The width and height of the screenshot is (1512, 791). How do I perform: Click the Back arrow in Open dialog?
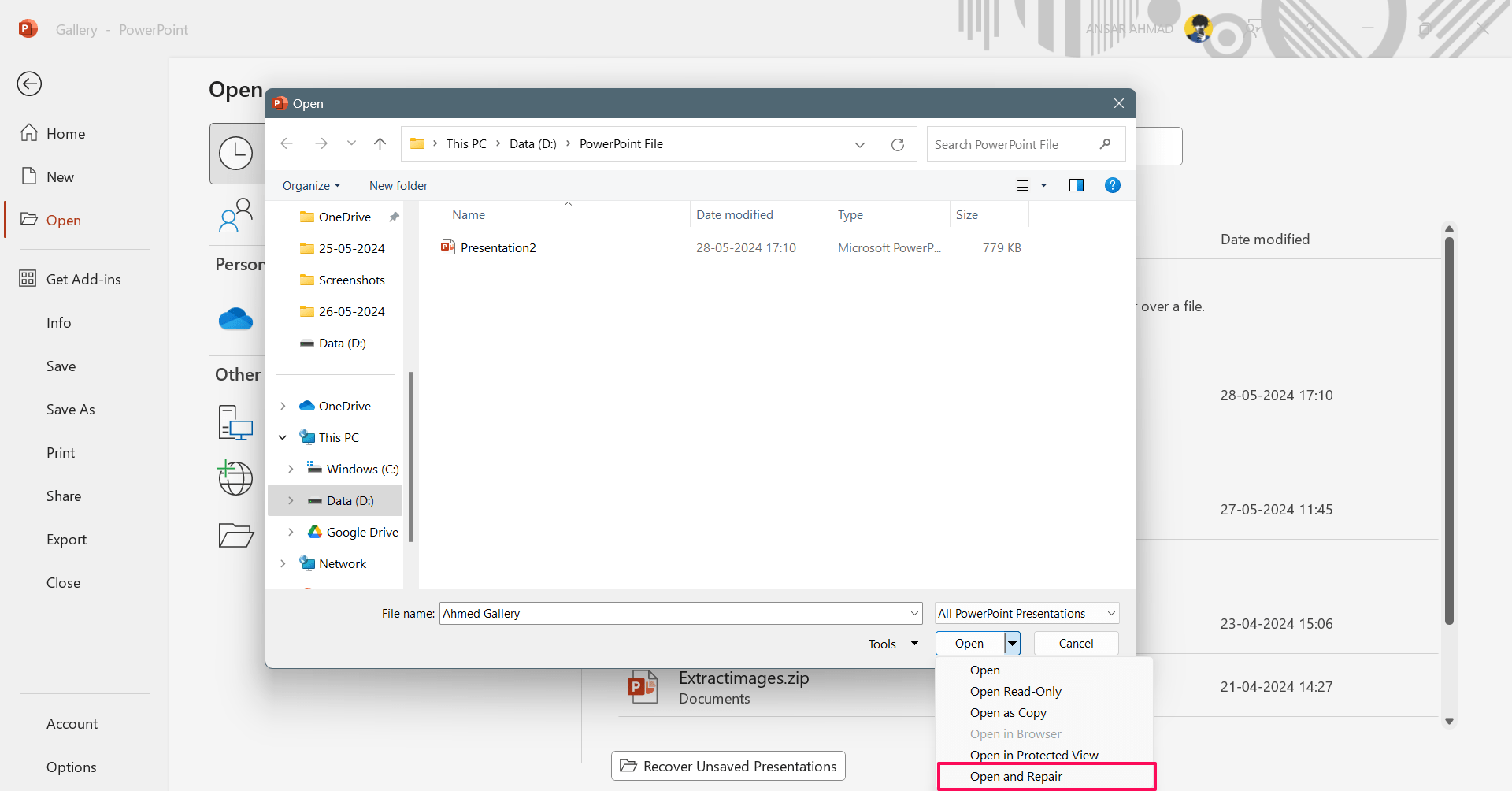pyautogui.click(x=287, y=143)
